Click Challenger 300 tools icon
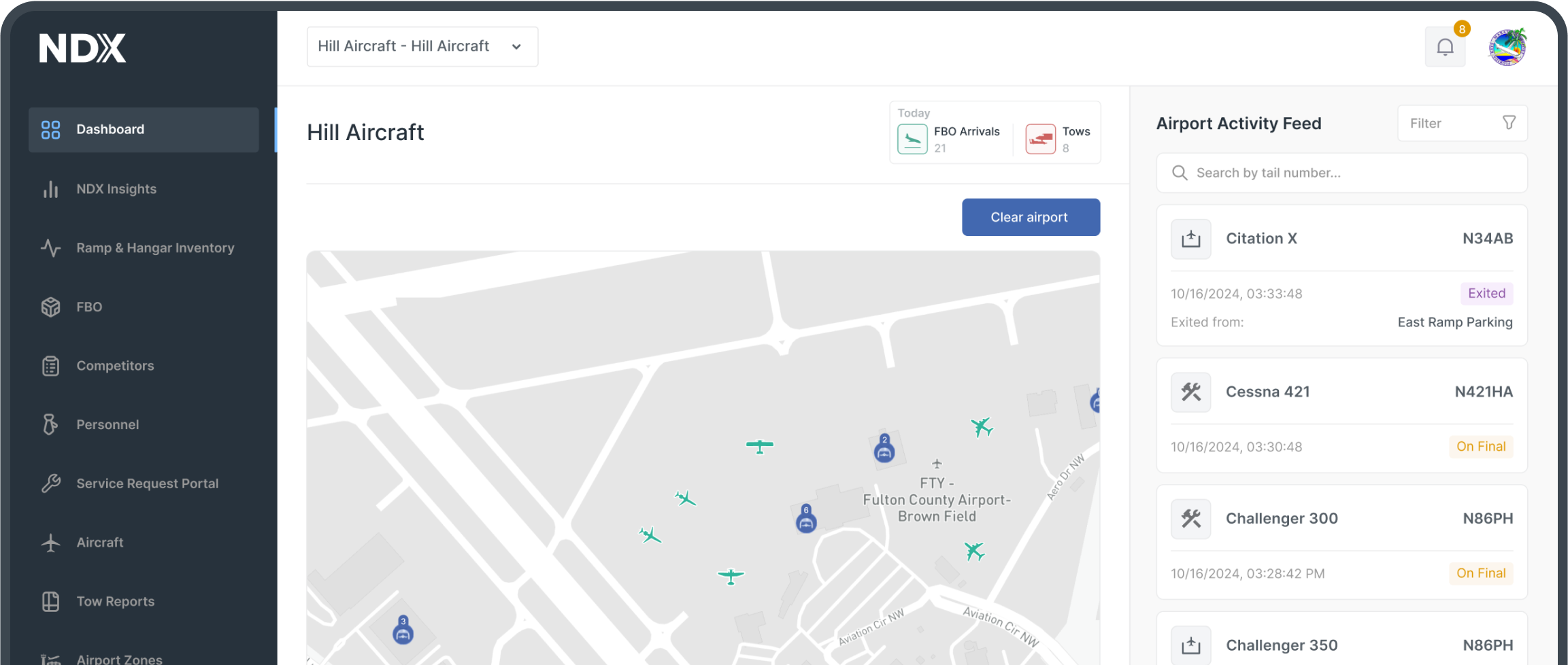Viewport: 1568px width, 665px height. [x=1191, y=519]
